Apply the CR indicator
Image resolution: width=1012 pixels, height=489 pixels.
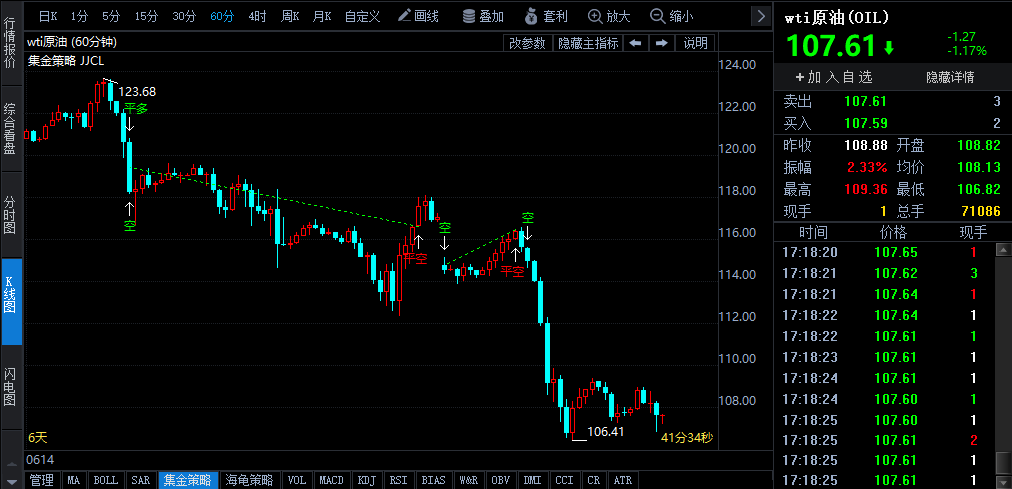[593, 480]
